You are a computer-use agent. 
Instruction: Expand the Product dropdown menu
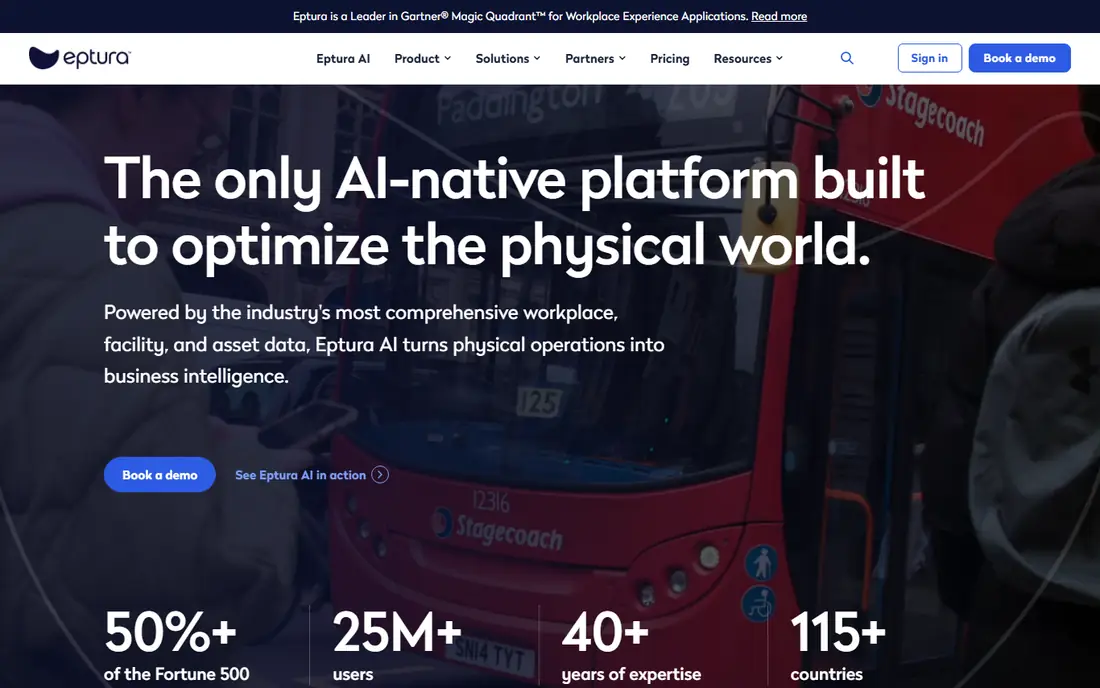click(422, 59)
